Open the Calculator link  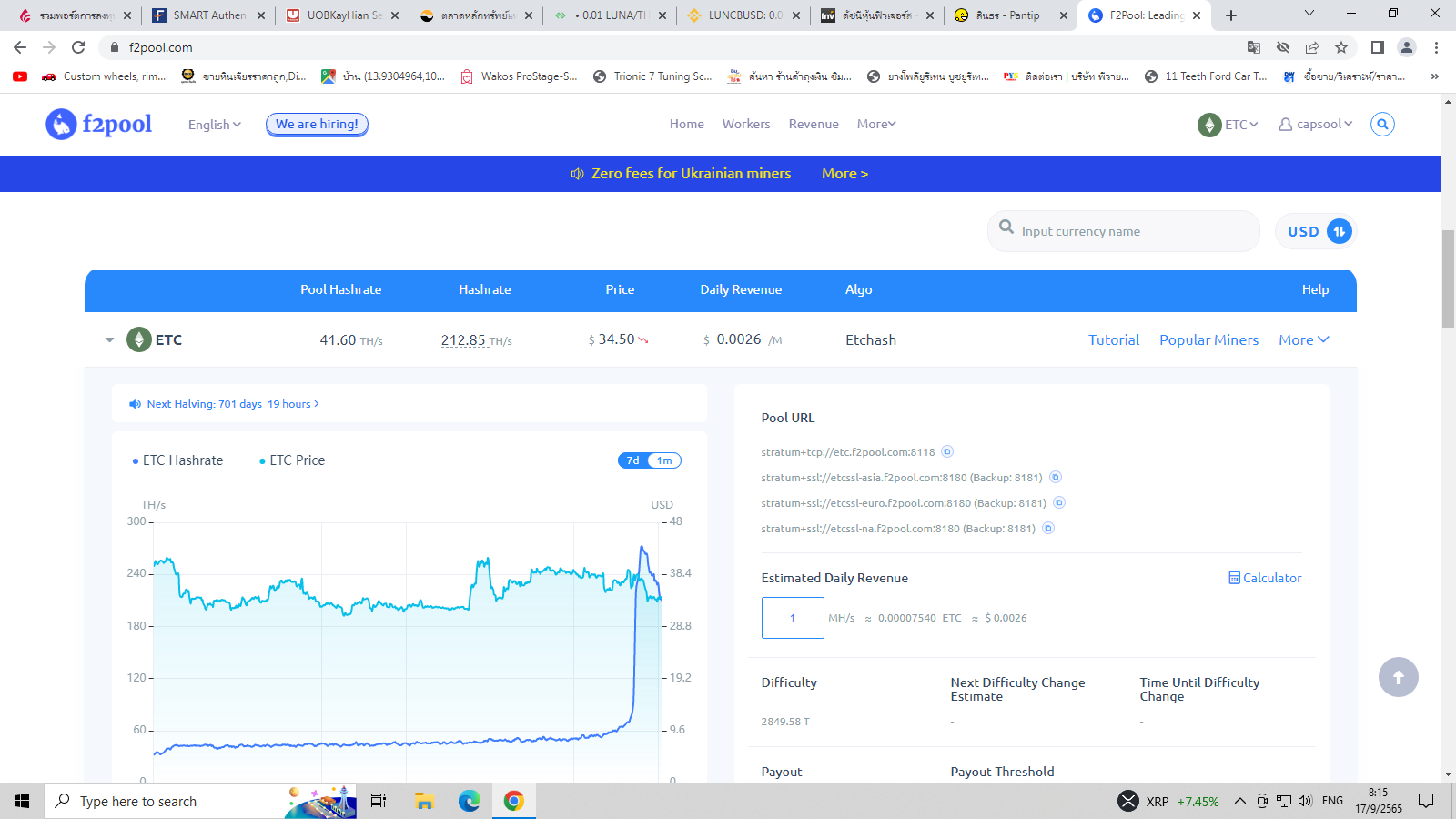pos(1265,578)
